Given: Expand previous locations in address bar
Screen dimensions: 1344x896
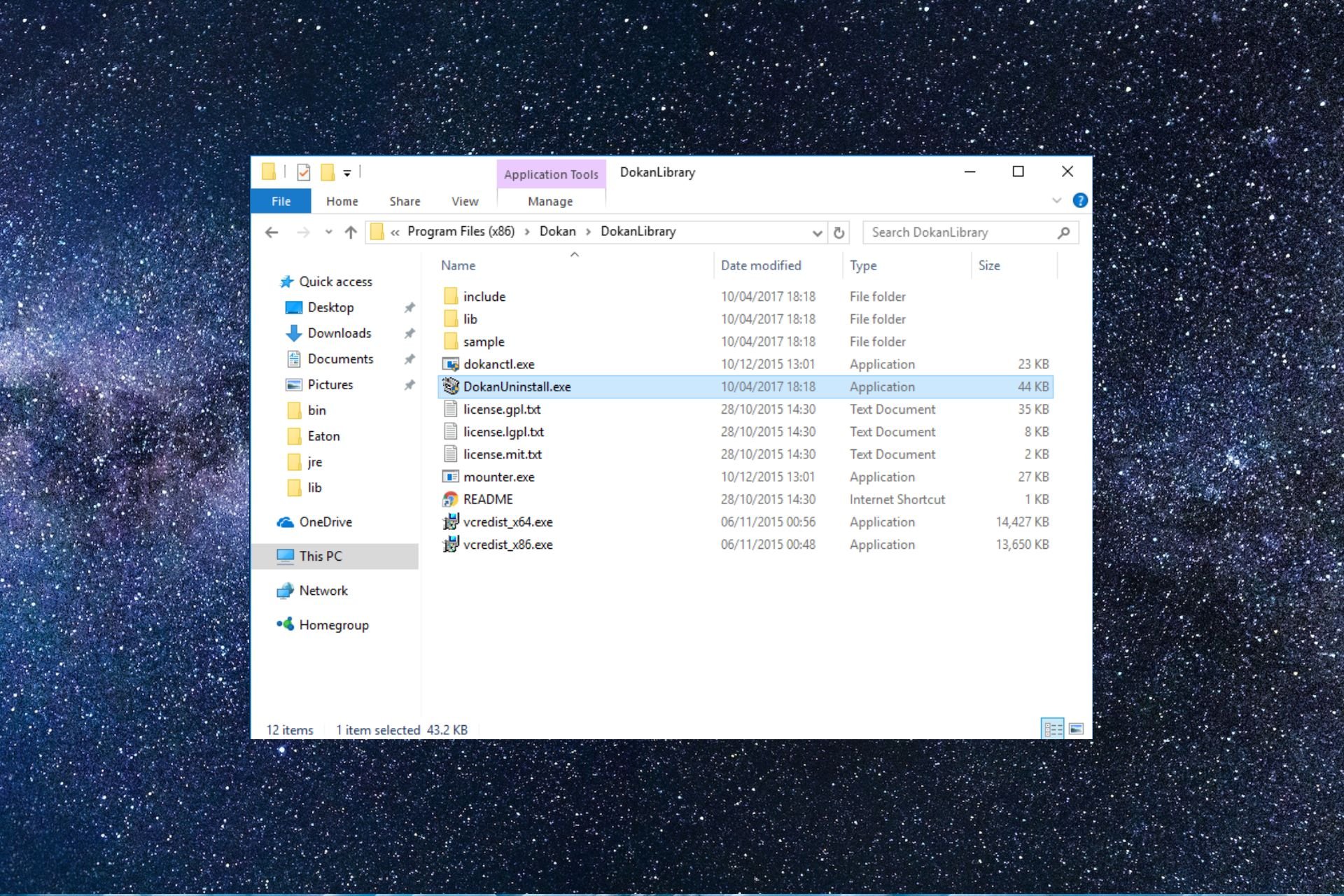Looking at the screenshot, I should point(816,233).
